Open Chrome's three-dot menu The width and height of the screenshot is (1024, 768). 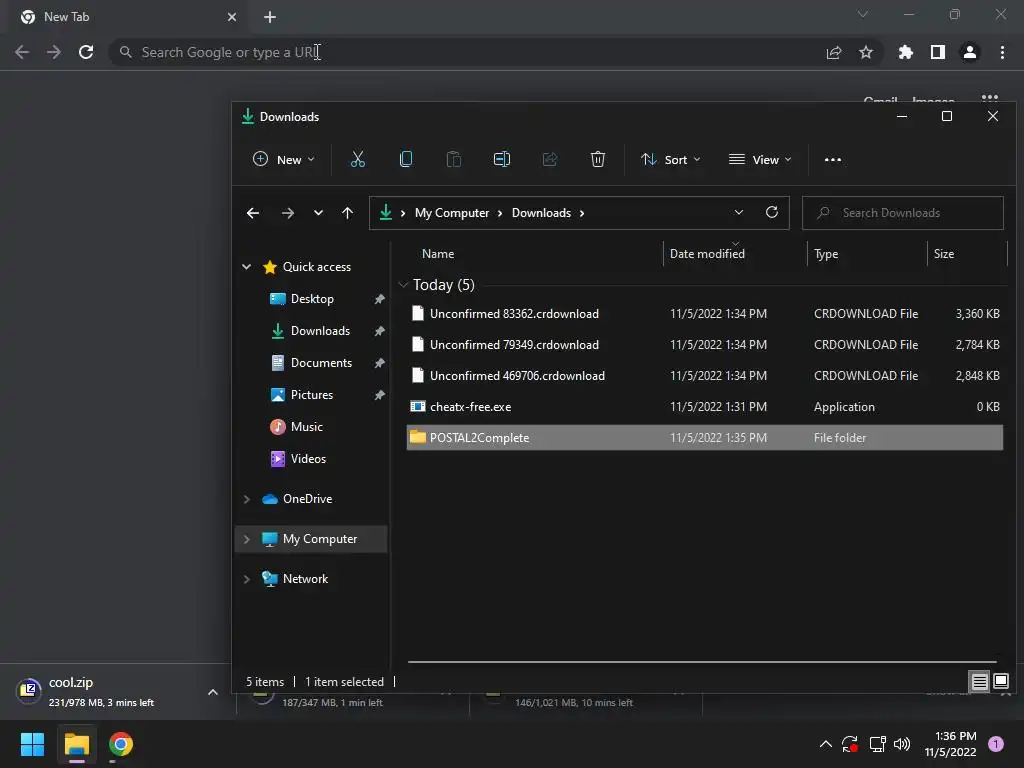click(1002, 52)
